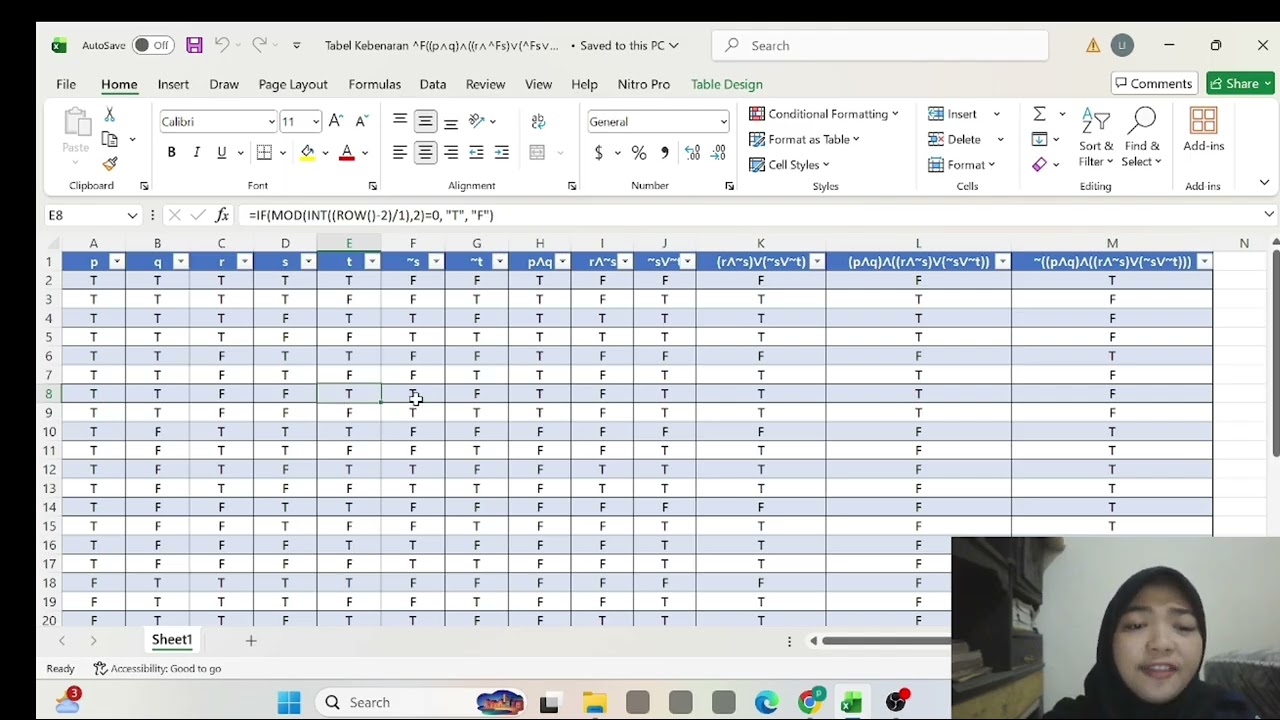
Task: Open the Calibri font name dropdown
Action: click(271, 122)
